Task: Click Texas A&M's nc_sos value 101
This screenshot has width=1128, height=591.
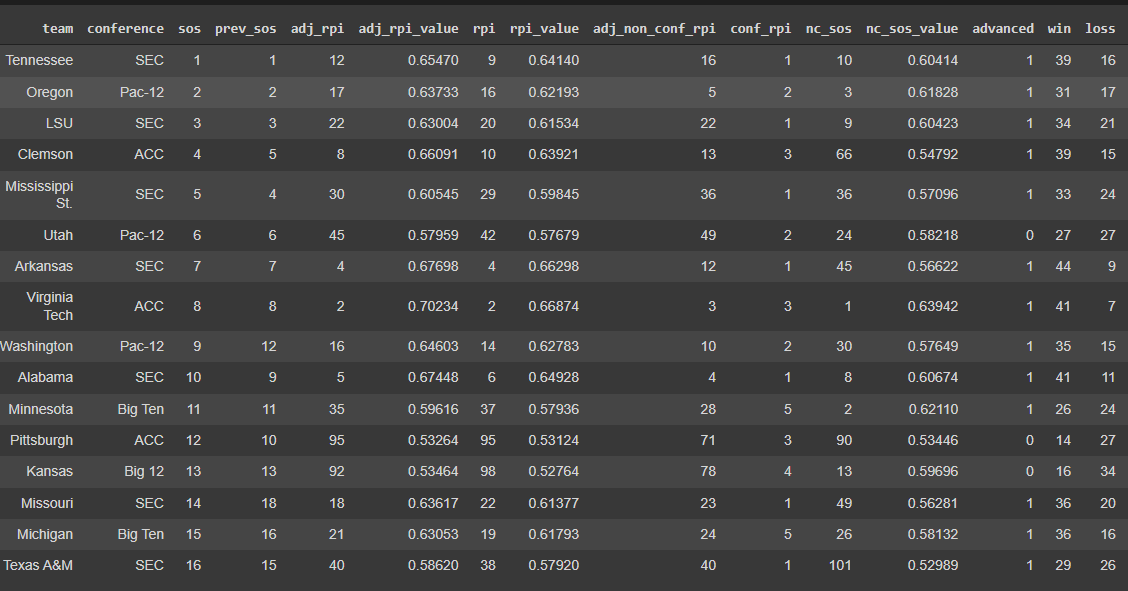Action: tap(840, 565)
